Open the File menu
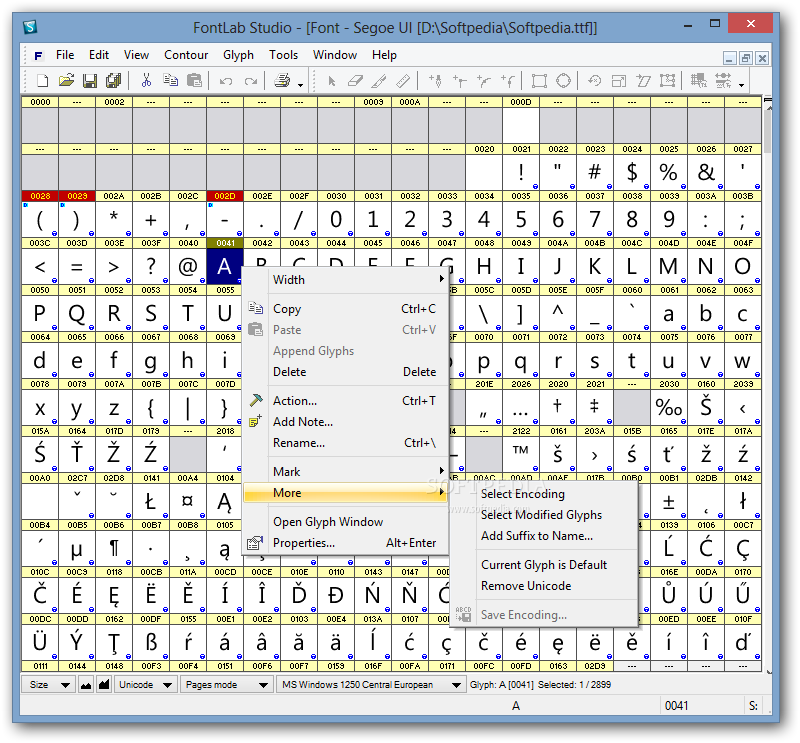 point(65,55)
